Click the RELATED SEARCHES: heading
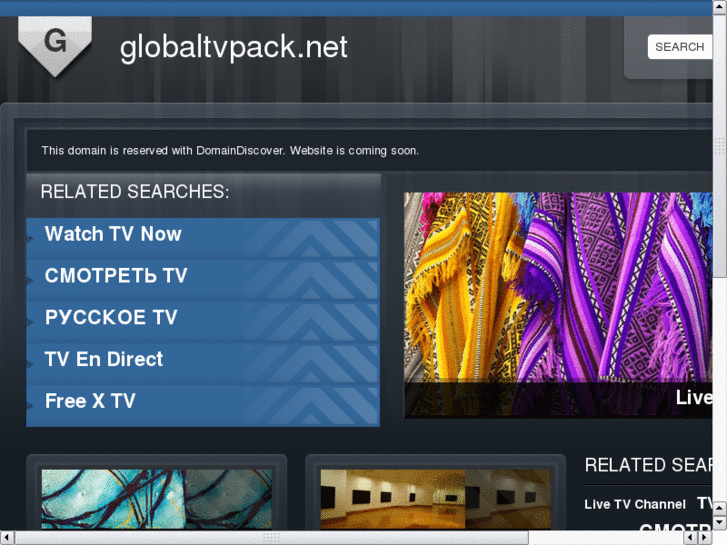This screenshot has height=545, width=727. (x=135, y=192)
